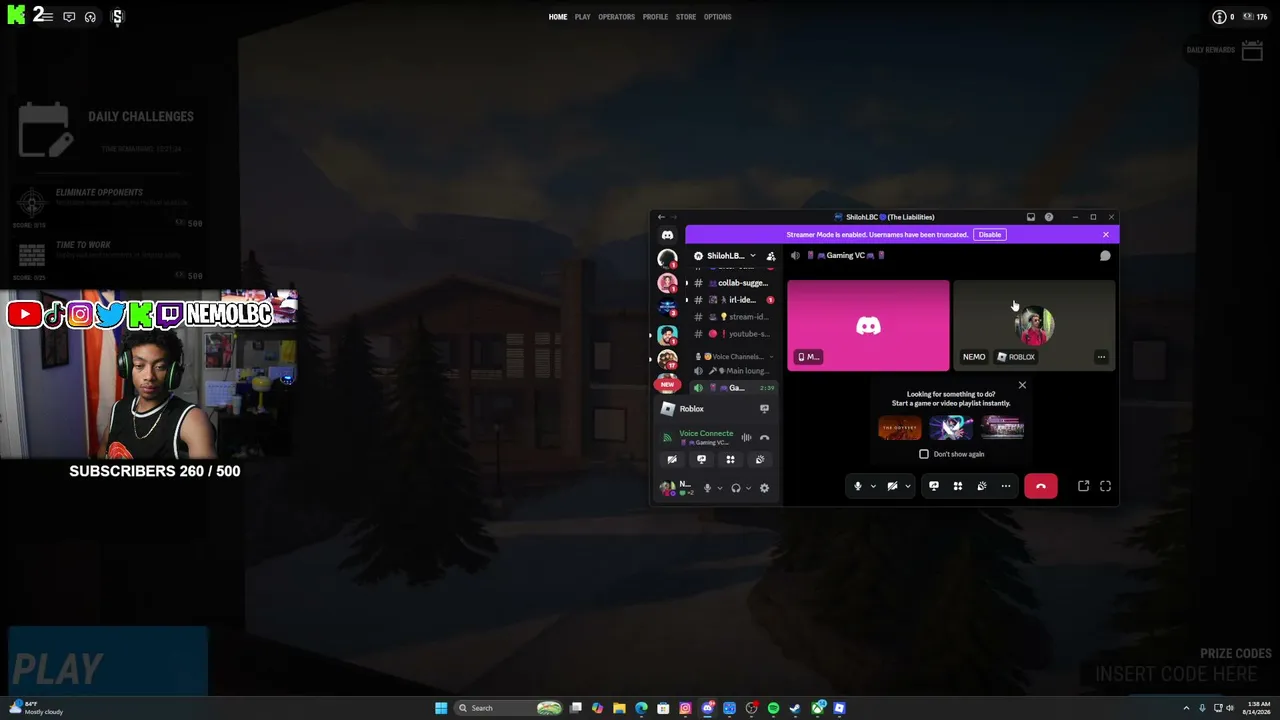Join the Main lounge voice channel
The image size is (1280, 720).
tap(734, 371)
